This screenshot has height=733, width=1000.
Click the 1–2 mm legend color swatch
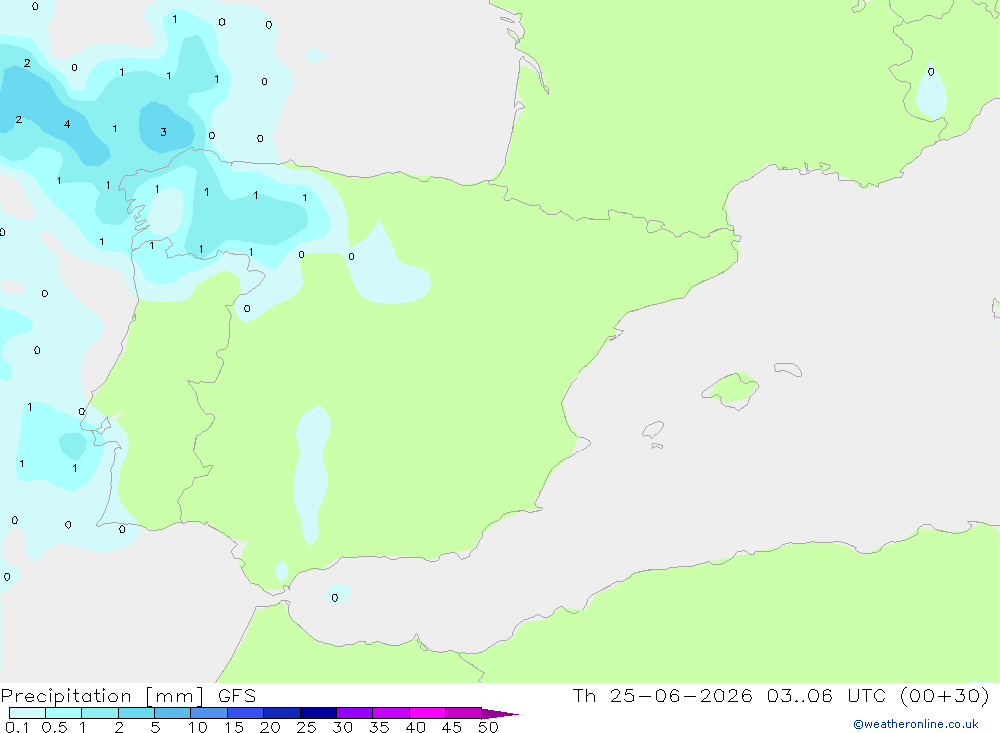[99, 713]
